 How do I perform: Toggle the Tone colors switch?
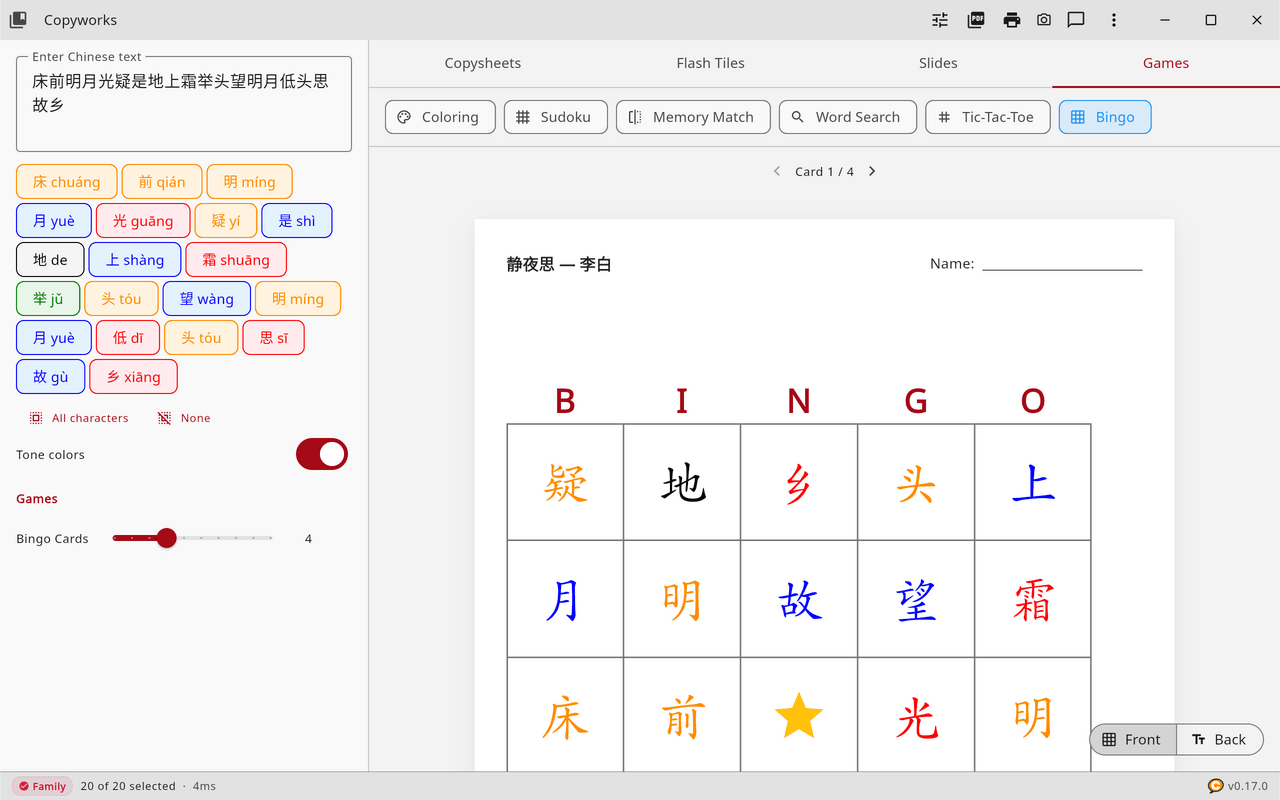click(322, 454)
